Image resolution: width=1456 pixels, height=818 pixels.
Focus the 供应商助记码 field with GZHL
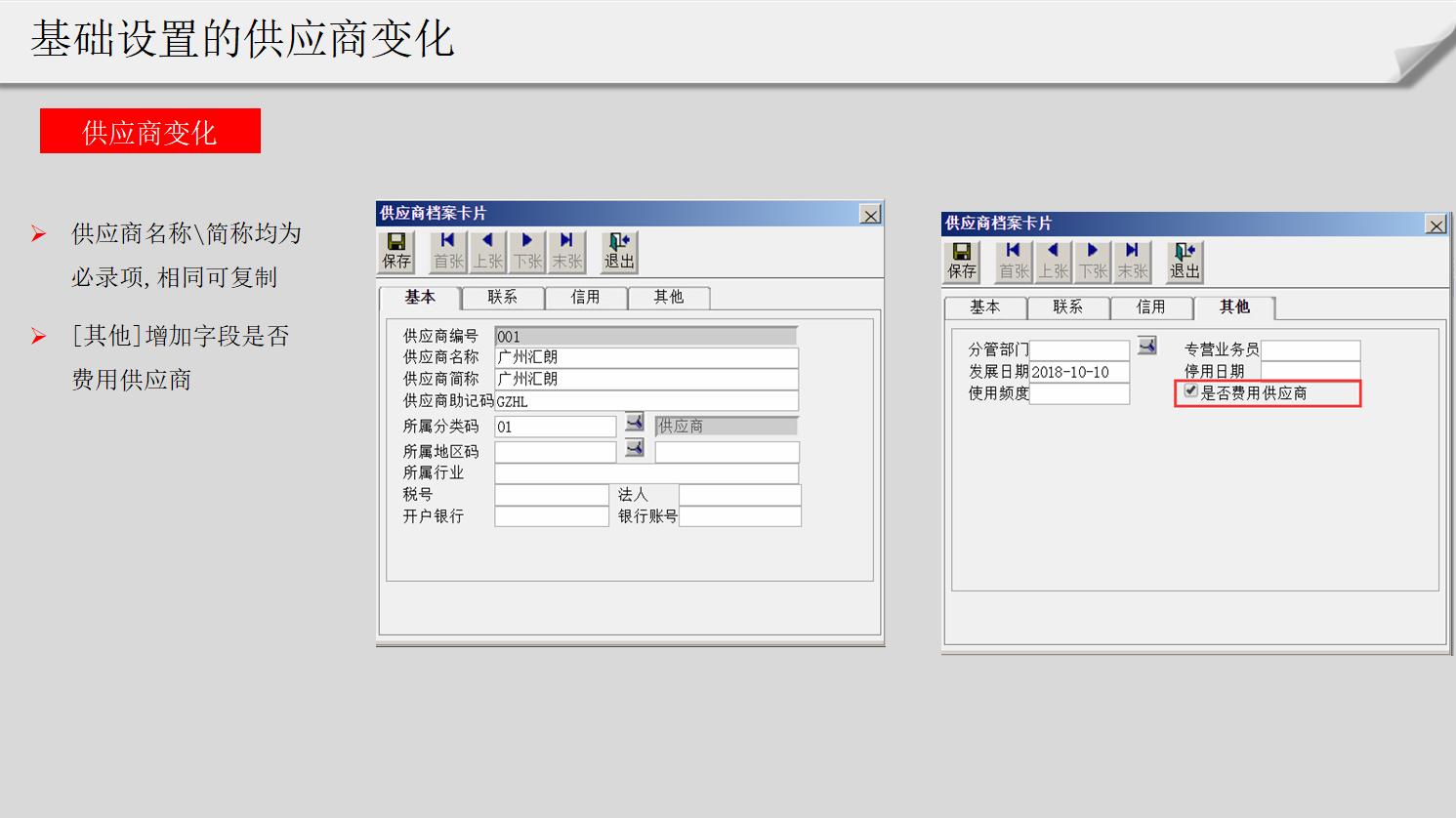click(x=646, y=400)
